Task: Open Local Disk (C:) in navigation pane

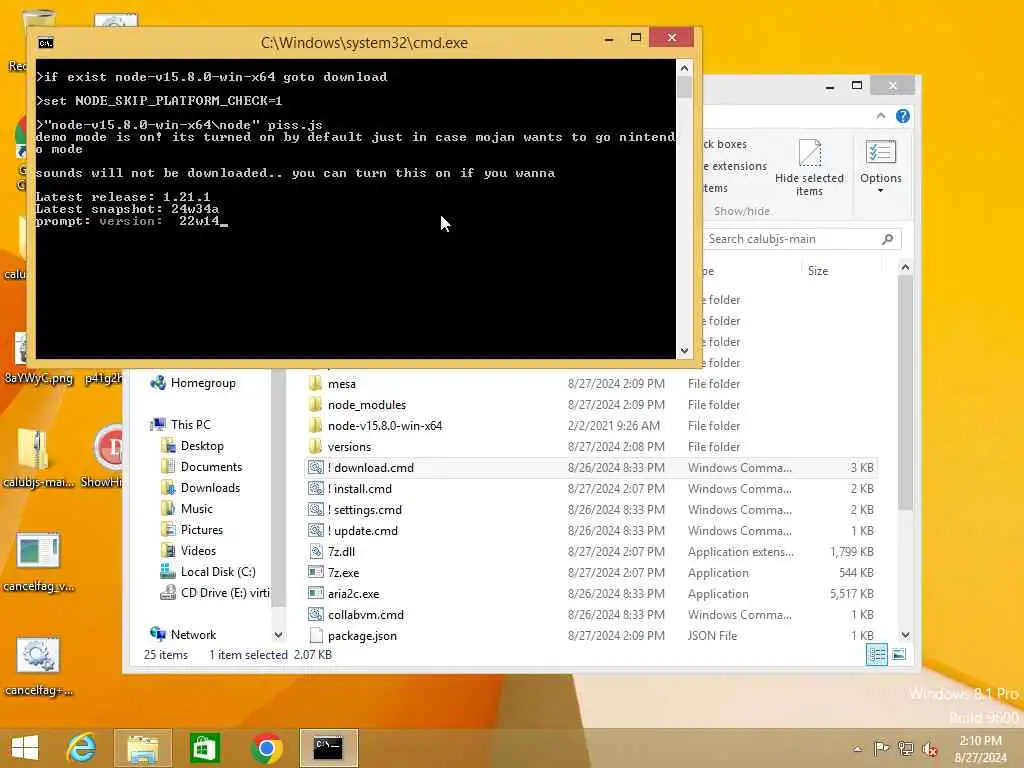Action: pos(208,571)
